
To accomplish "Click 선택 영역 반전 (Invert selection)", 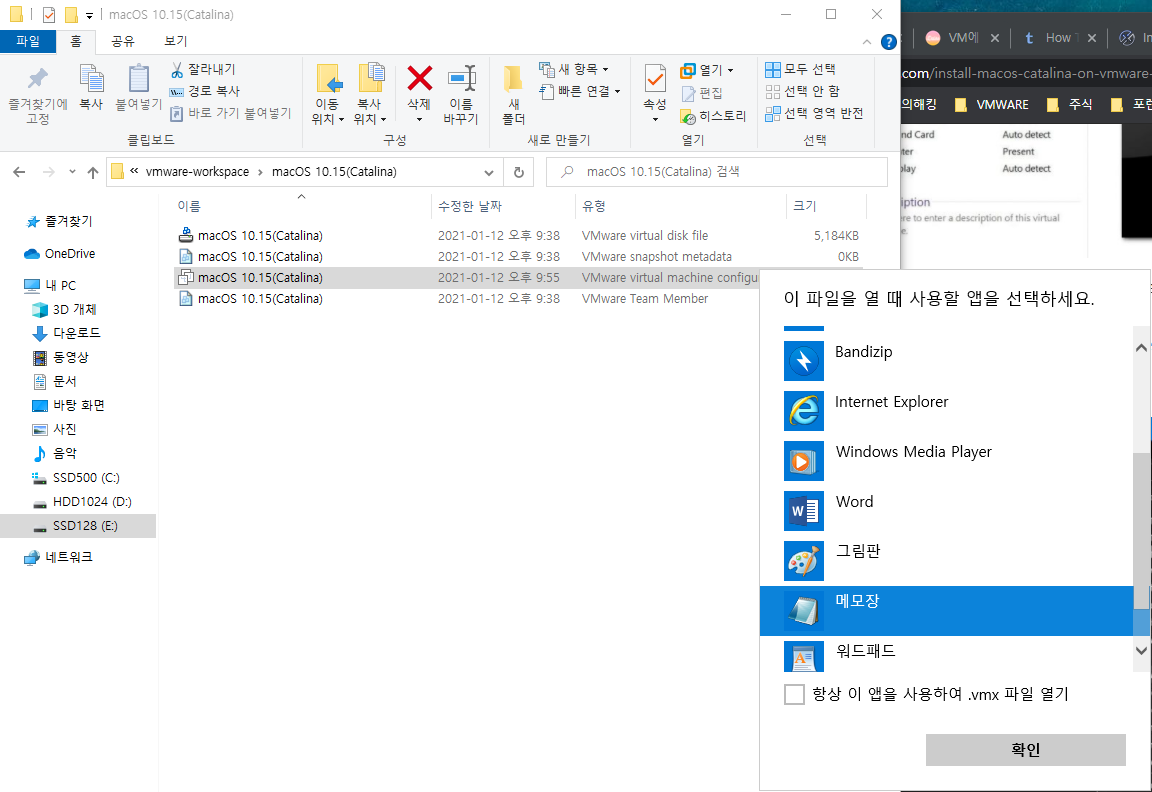I will [814, 113].
